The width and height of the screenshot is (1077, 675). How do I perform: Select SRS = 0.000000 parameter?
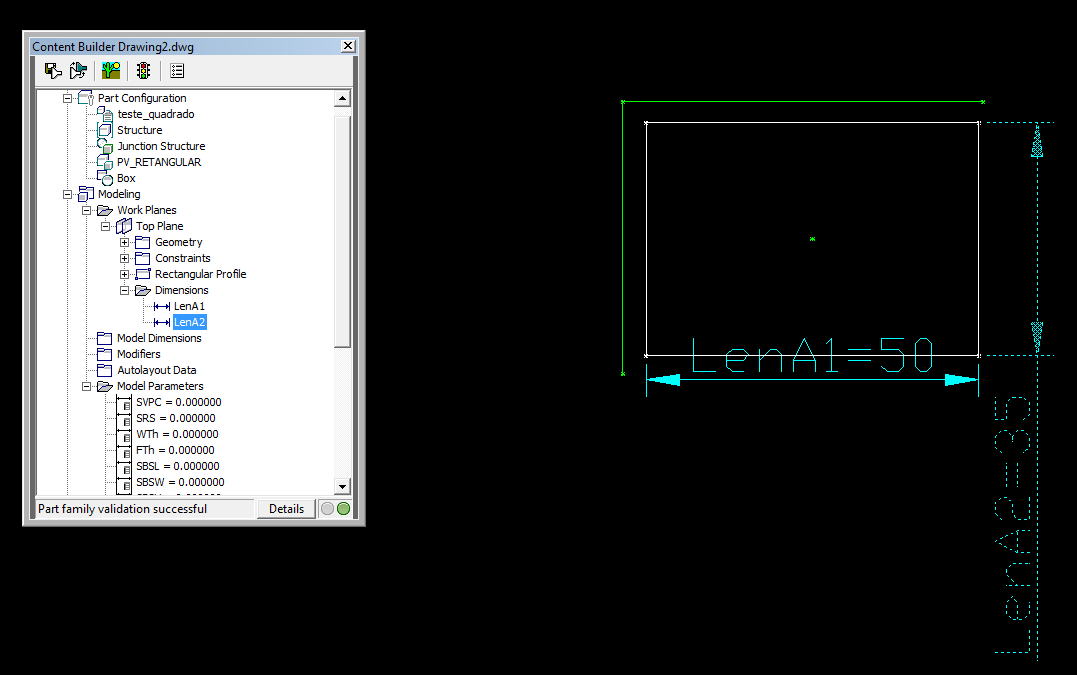(x=176, y=418)
